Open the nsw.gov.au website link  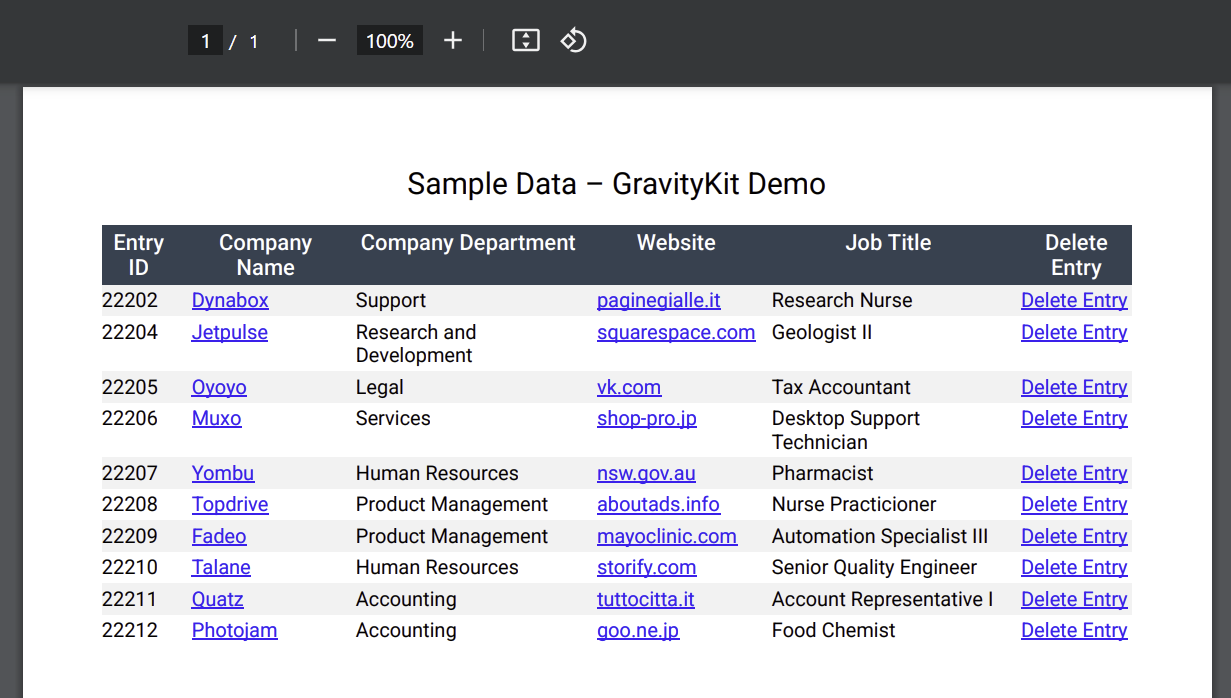coord(646,474)
